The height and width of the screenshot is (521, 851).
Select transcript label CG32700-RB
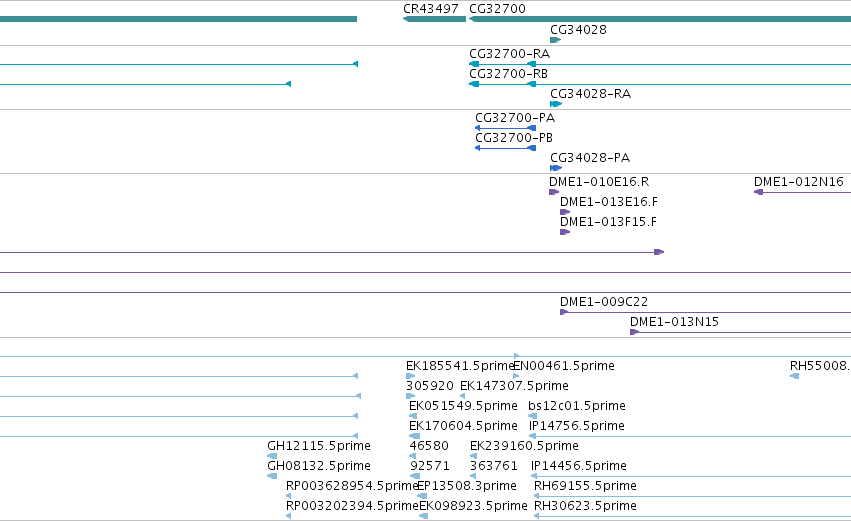509,74
